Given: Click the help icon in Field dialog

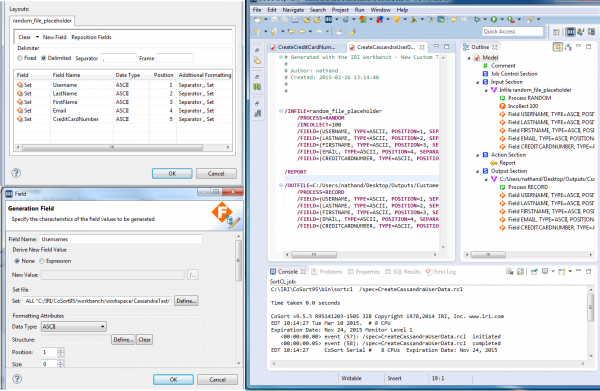Looking at the screenshot, I should click(x=17, y=379).
